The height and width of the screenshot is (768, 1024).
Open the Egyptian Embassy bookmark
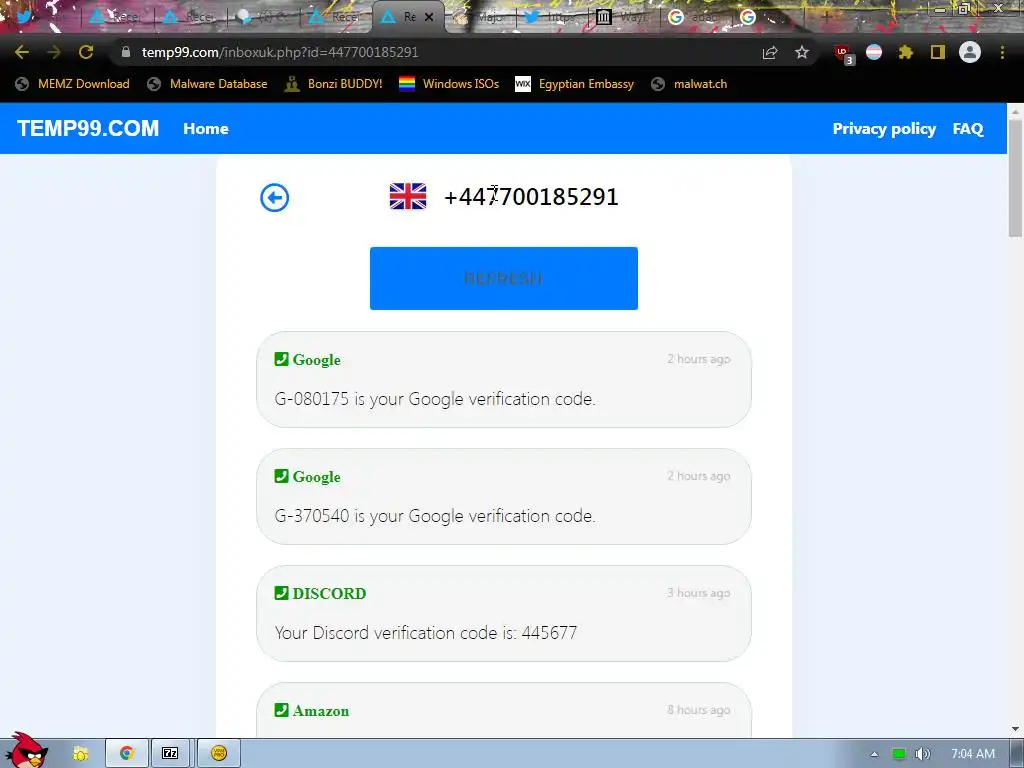coord(575,84)
